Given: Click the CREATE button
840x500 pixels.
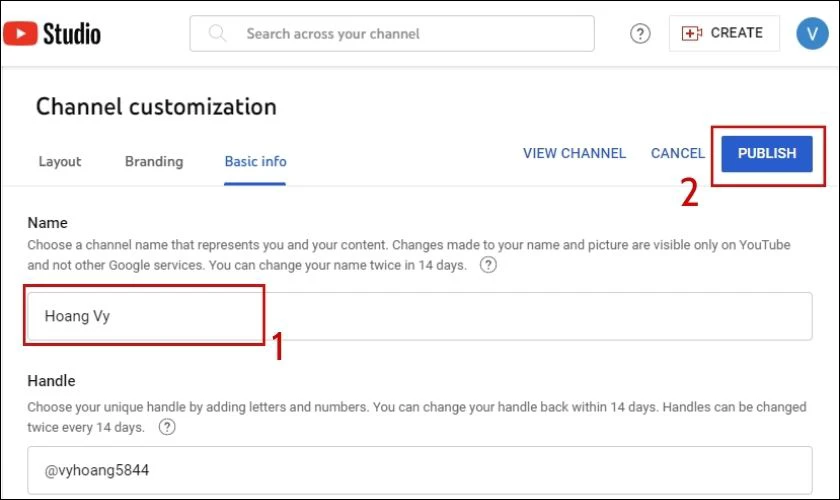Looking at the screenshot, I should 724,33.
